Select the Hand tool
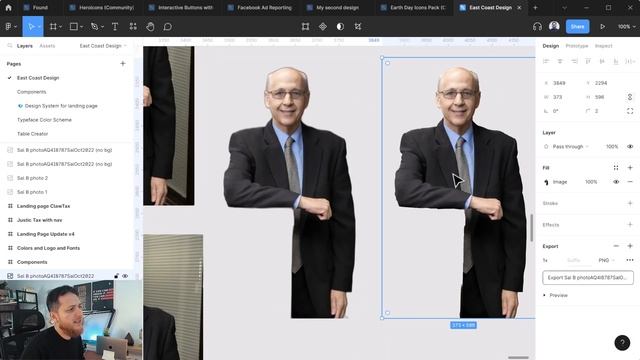This screenshot has height=360, width=640. pos(150,27)
